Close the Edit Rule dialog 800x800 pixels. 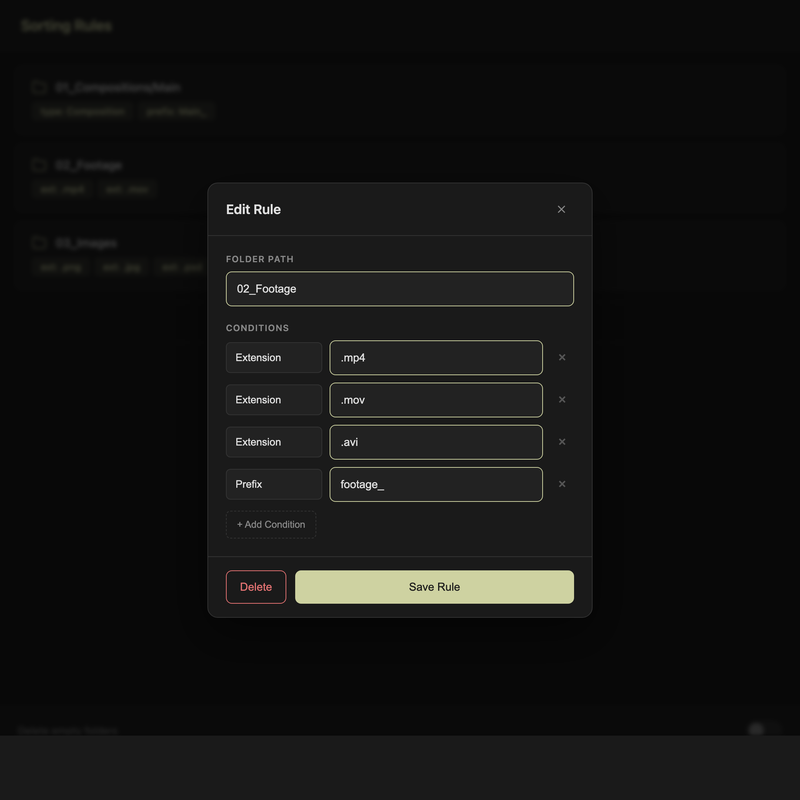click(x=561, y=209)
